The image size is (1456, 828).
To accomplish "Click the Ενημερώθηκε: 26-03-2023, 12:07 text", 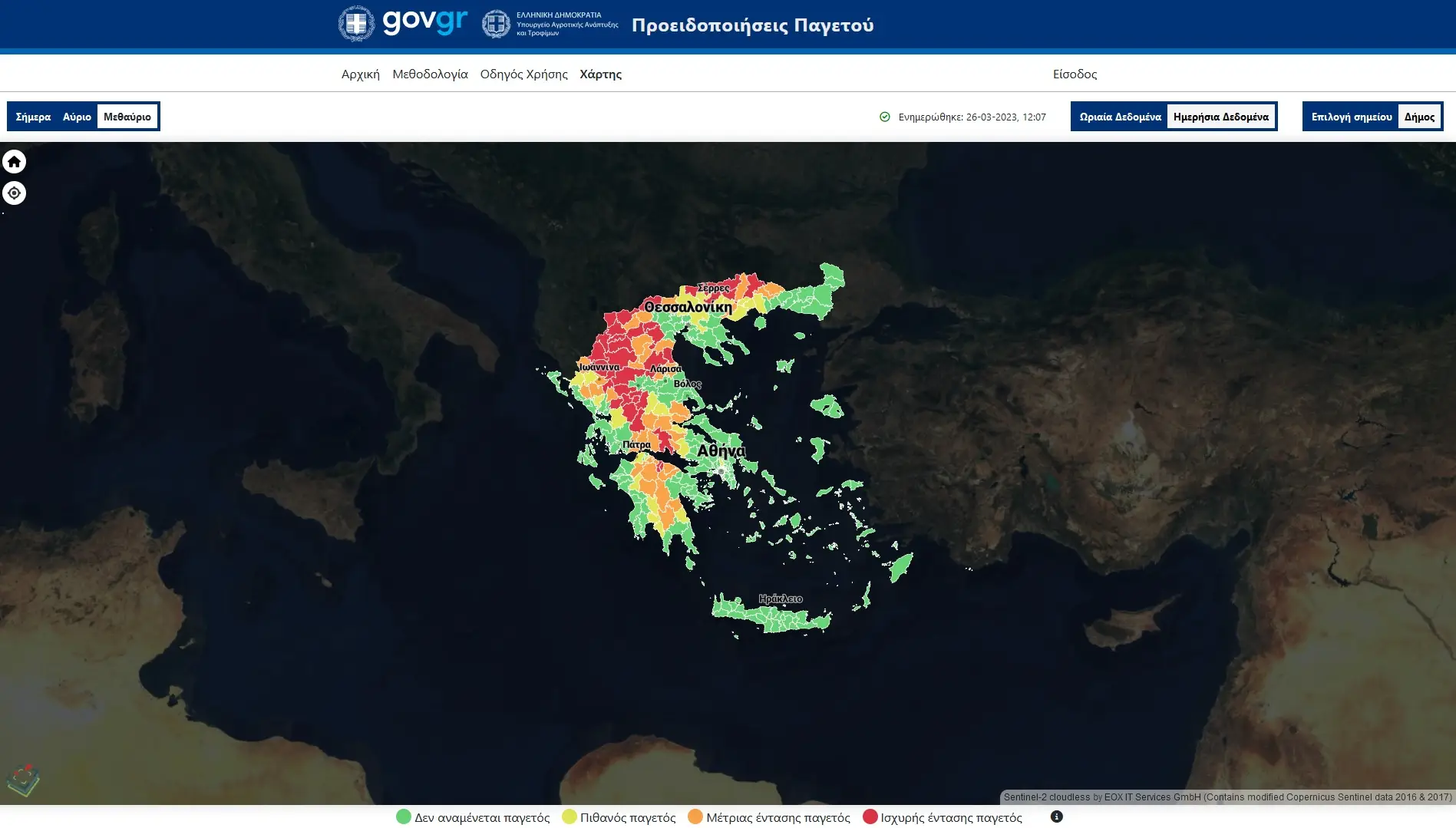I will coord(972,117).
